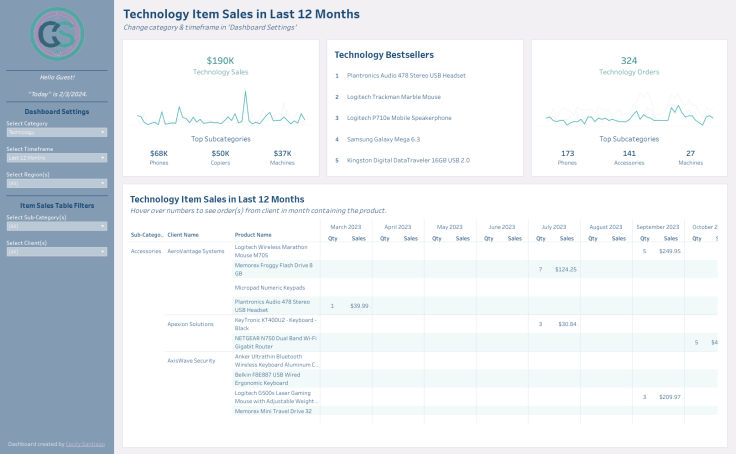Click the 141 Accessories orders figure
The width and height of the screenshot is (736, 454).
pyautogui.click(x=629, y=153)
